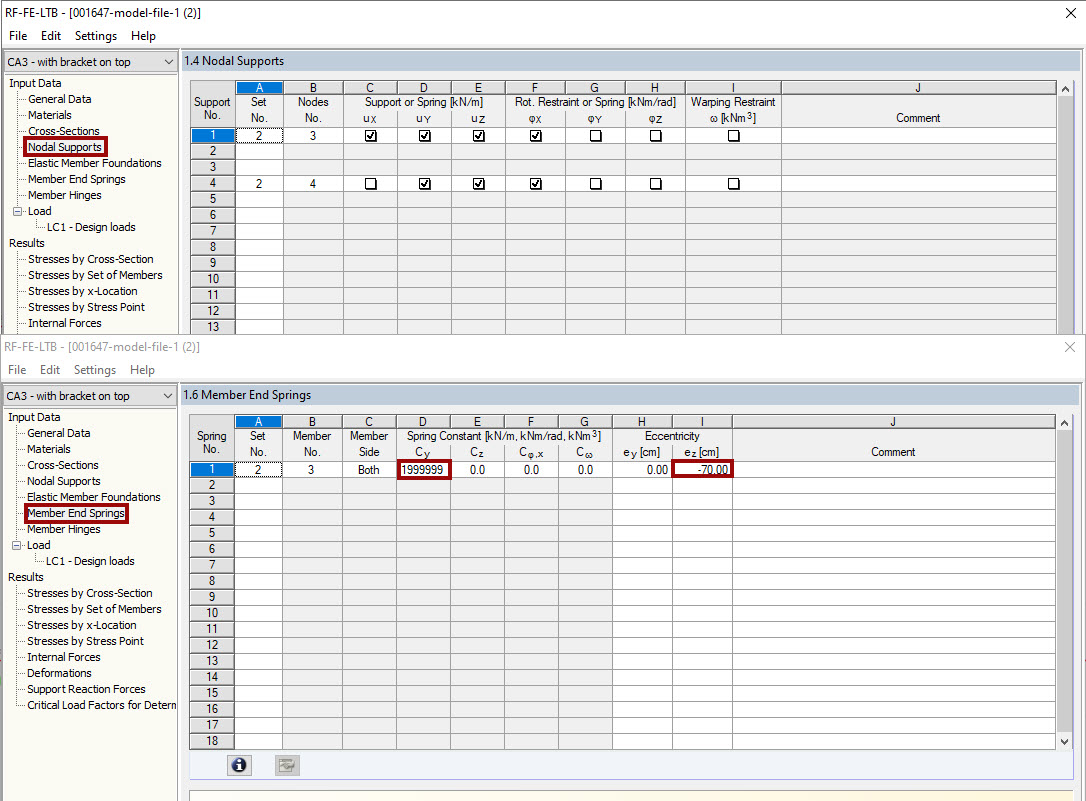
Task: Click Cy spring constant cell 1999999
Action: [x=423, y=469]
